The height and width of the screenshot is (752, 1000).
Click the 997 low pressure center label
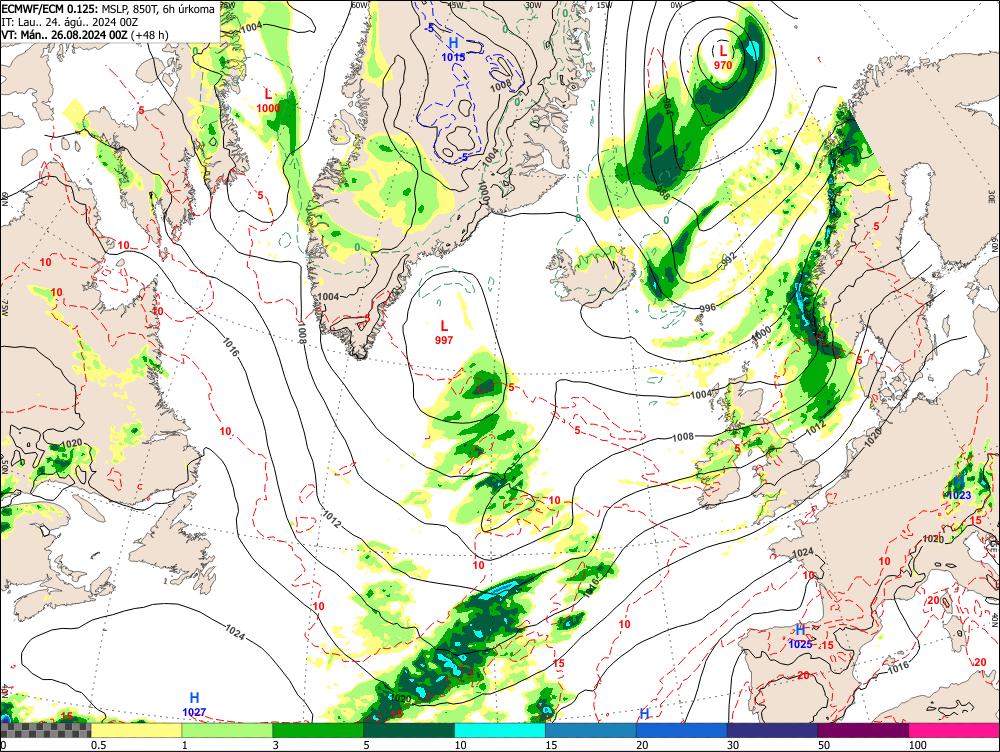pyautogui.click(x=444, y=333)
